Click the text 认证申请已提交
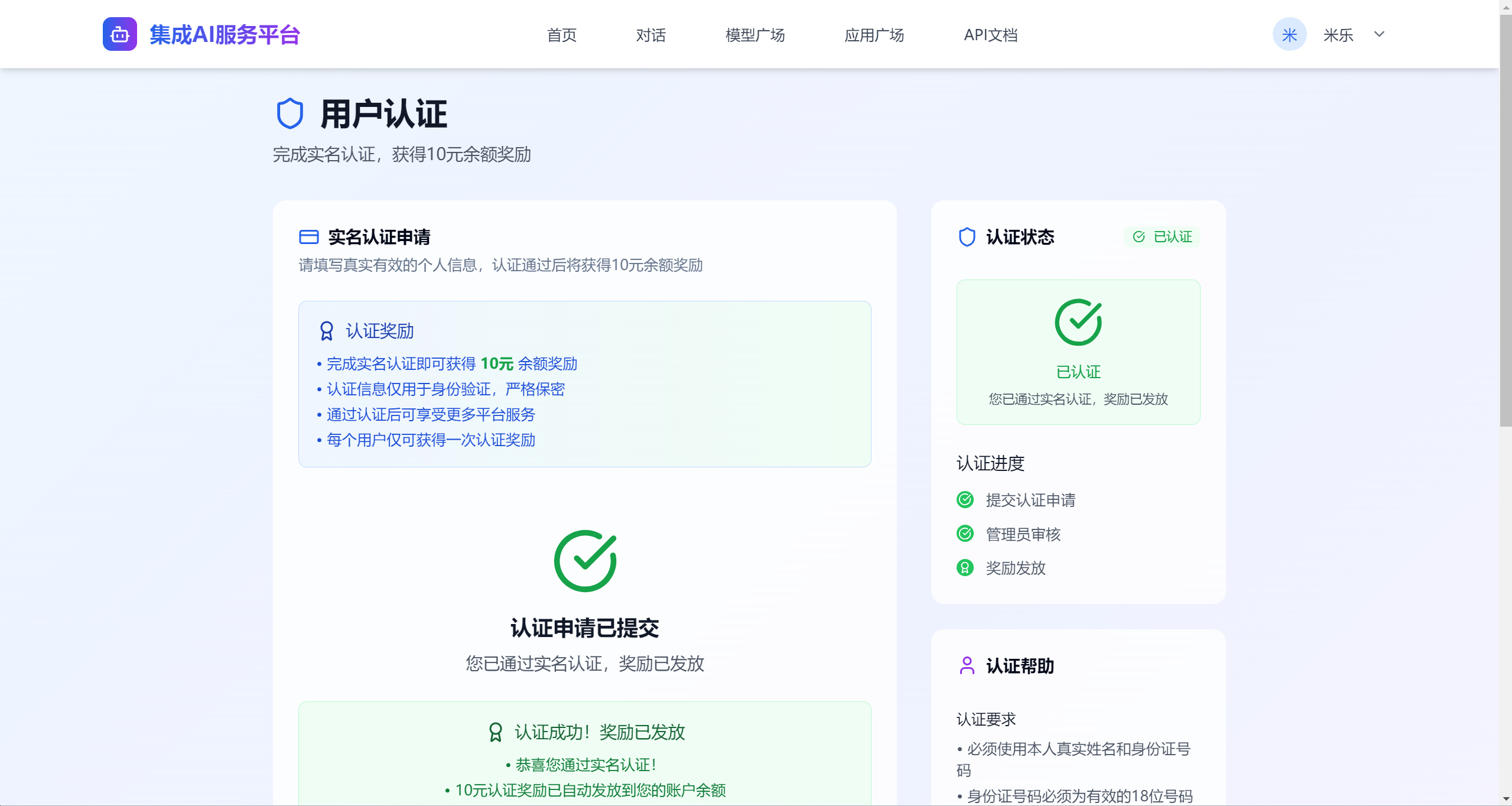Image resolution: width=1512 pixels, height=806 pixels. point(585,628)
